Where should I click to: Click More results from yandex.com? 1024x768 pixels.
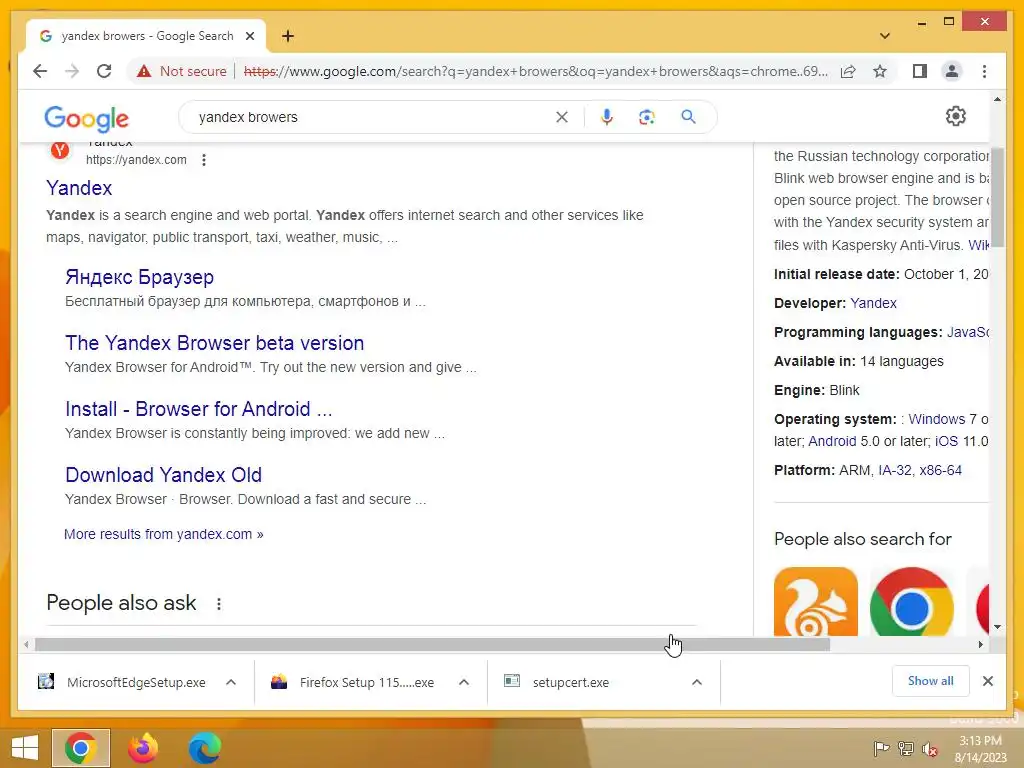(163, 534)
